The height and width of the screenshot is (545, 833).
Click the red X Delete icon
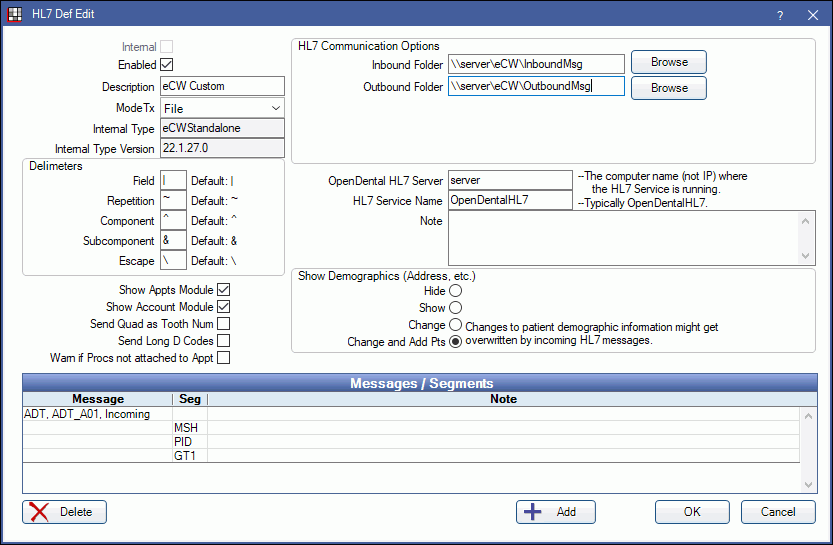coord(40,512)
